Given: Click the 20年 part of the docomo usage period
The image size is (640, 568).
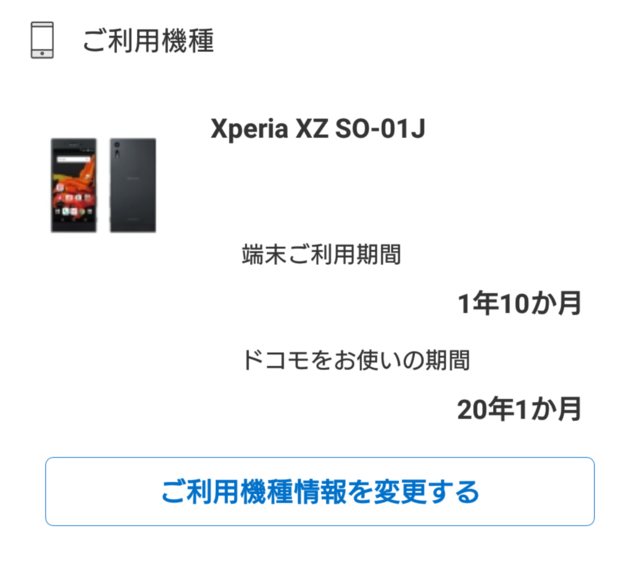Looking at the screenshot, I should (x=486, y=409).
